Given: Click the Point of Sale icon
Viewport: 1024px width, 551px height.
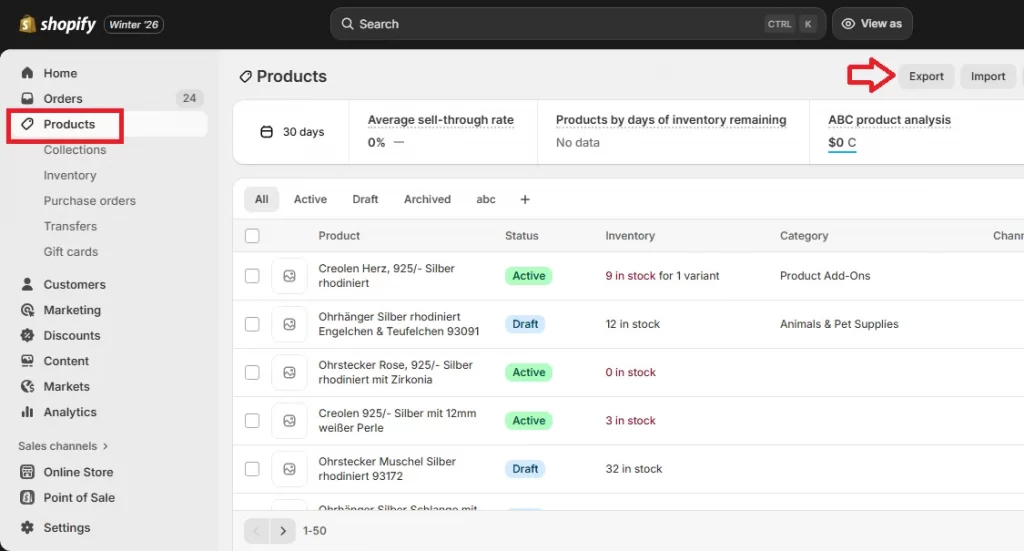Looking at the screenshot, I should pos(27,497).
